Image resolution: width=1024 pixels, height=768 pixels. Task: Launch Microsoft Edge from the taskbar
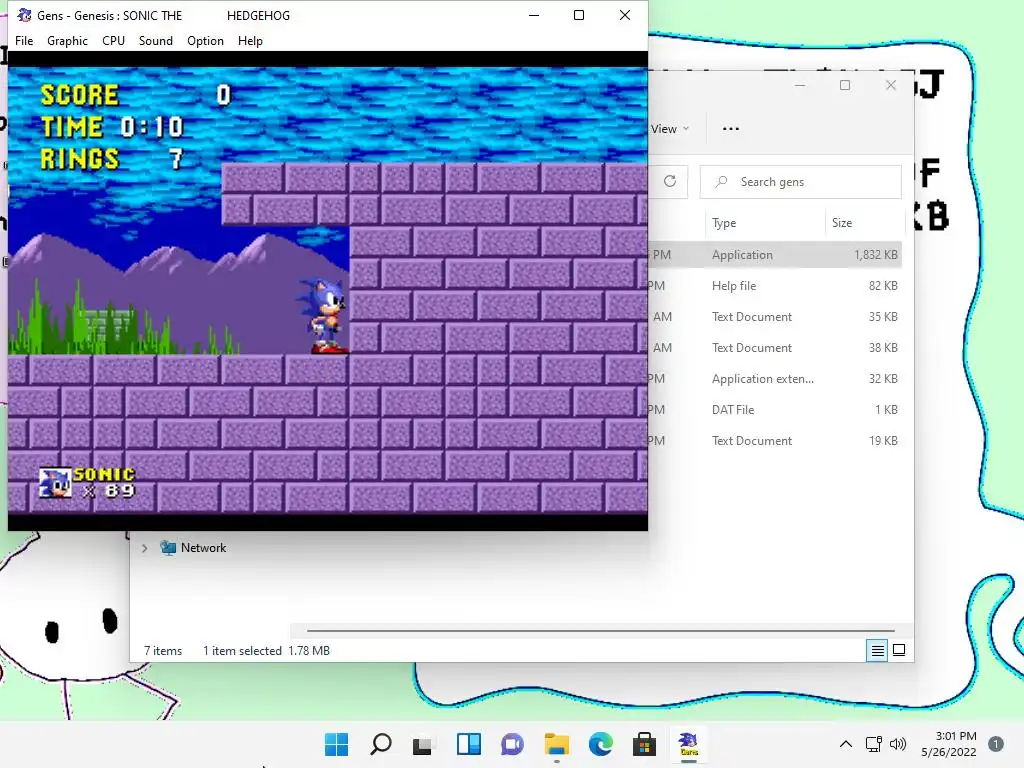point(601,744)
